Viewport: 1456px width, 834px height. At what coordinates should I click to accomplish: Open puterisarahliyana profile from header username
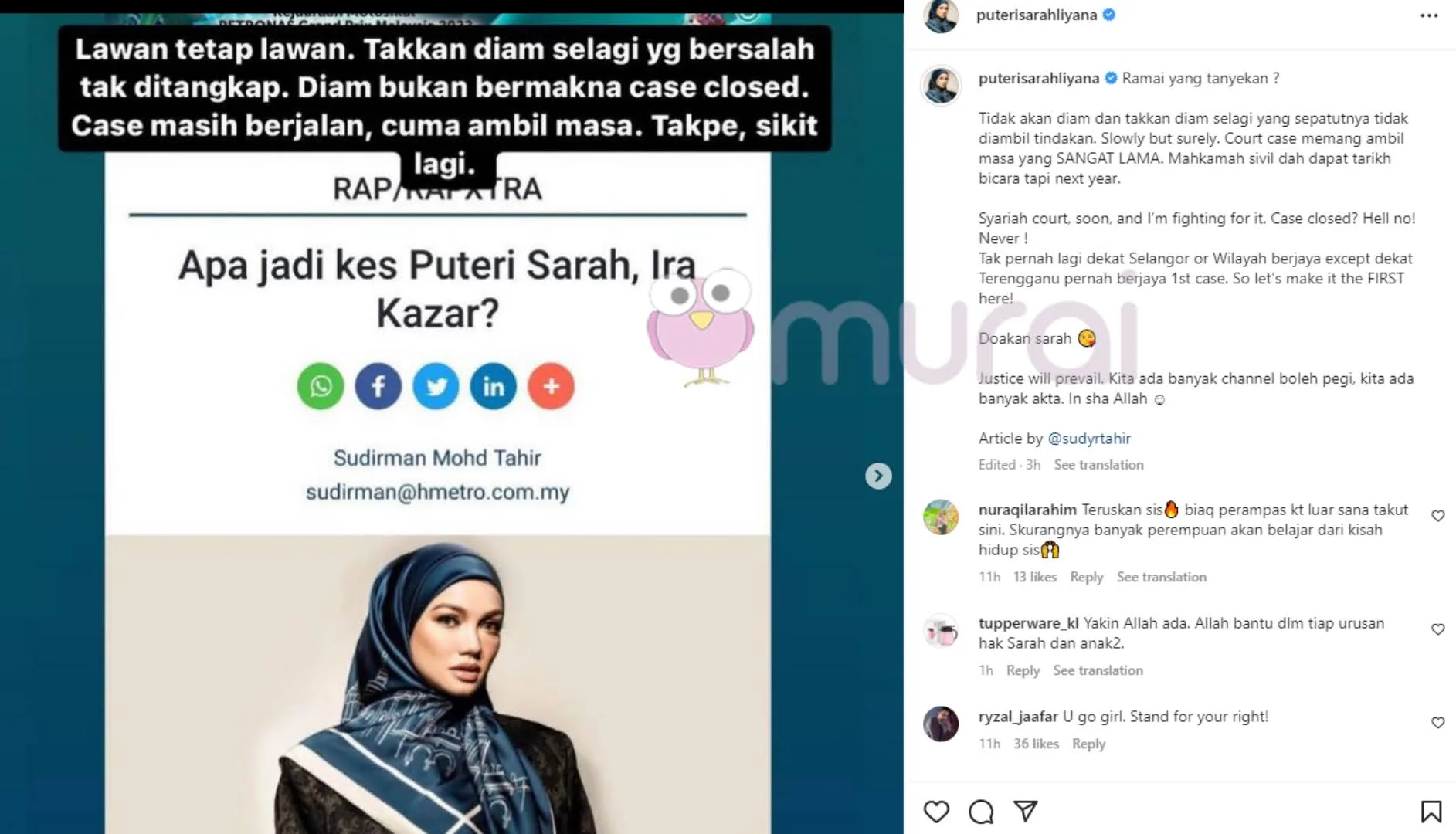tap(1036, 15)
